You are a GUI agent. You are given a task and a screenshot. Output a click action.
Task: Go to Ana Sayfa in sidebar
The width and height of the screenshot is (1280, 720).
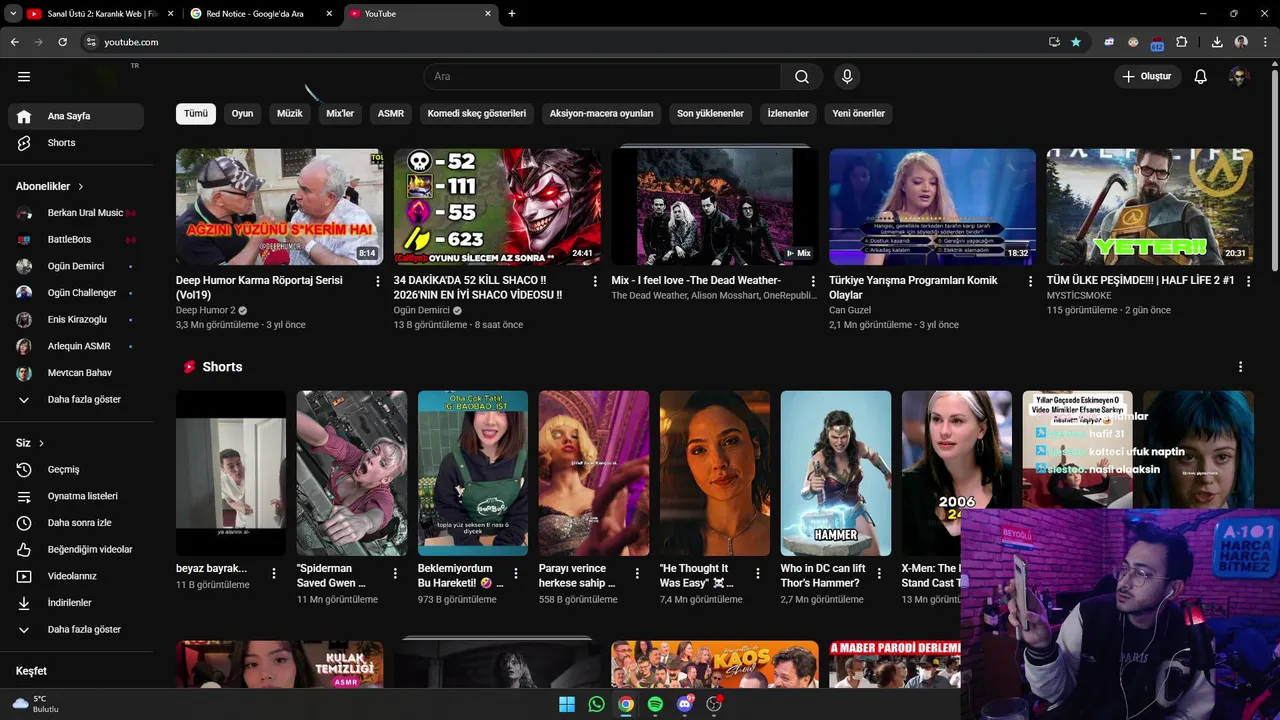point(76,116)
